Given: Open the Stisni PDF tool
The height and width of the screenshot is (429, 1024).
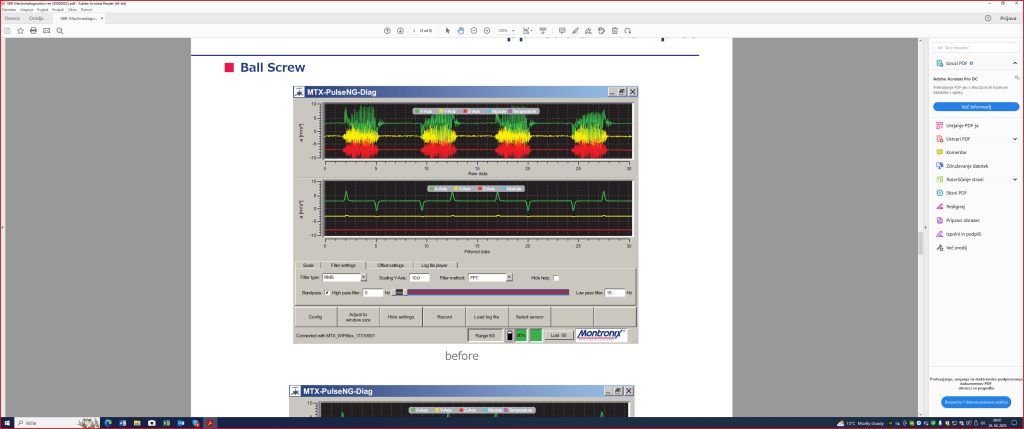Looking at the screenshot, I should click(x=956, y=192).
